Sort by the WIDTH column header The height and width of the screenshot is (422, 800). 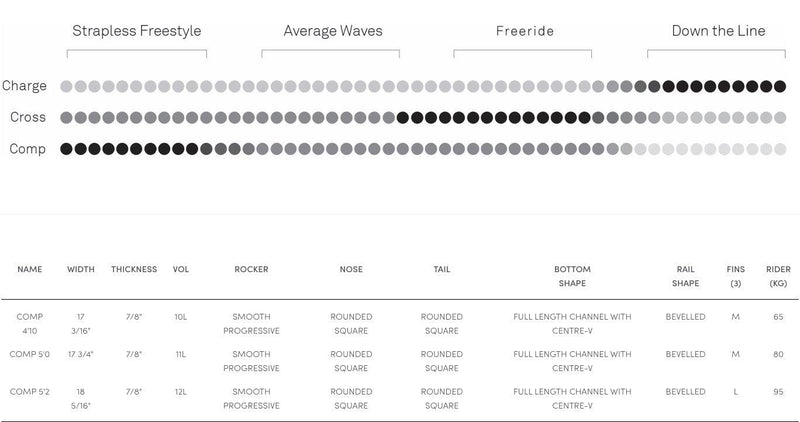[81, 269]
